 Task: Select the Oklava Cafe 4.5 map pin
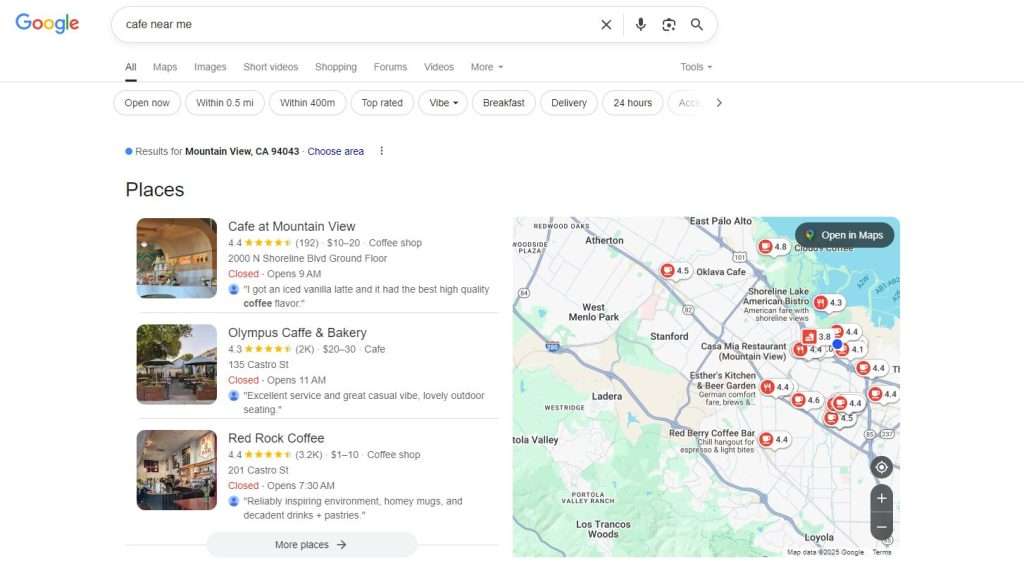675,270
